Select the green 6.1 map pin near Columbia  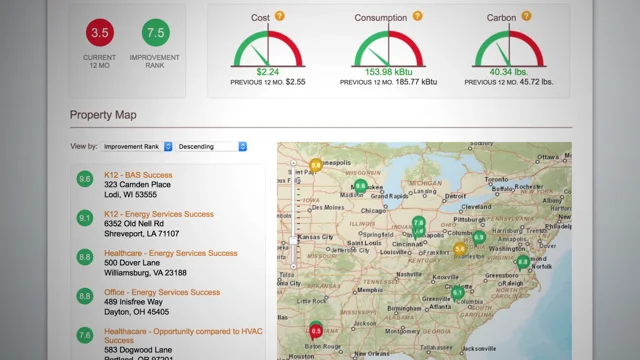click(x=457, y=293)
